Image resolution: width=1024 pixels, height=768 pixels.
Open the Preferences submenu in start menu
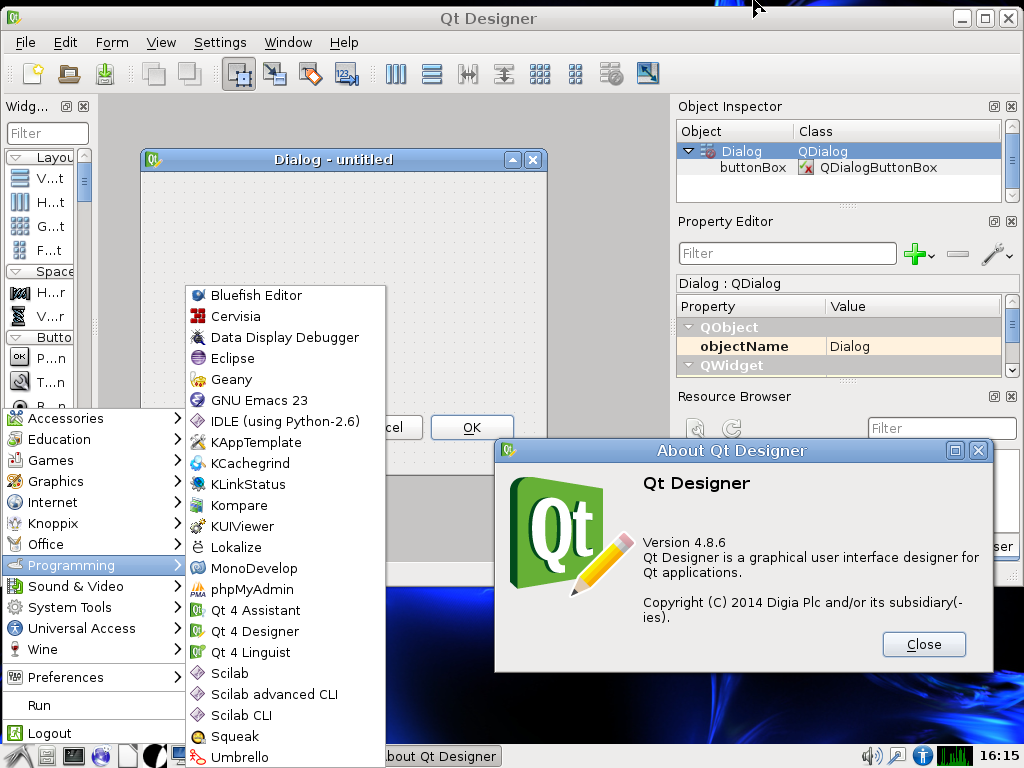[x=94, y=677]
